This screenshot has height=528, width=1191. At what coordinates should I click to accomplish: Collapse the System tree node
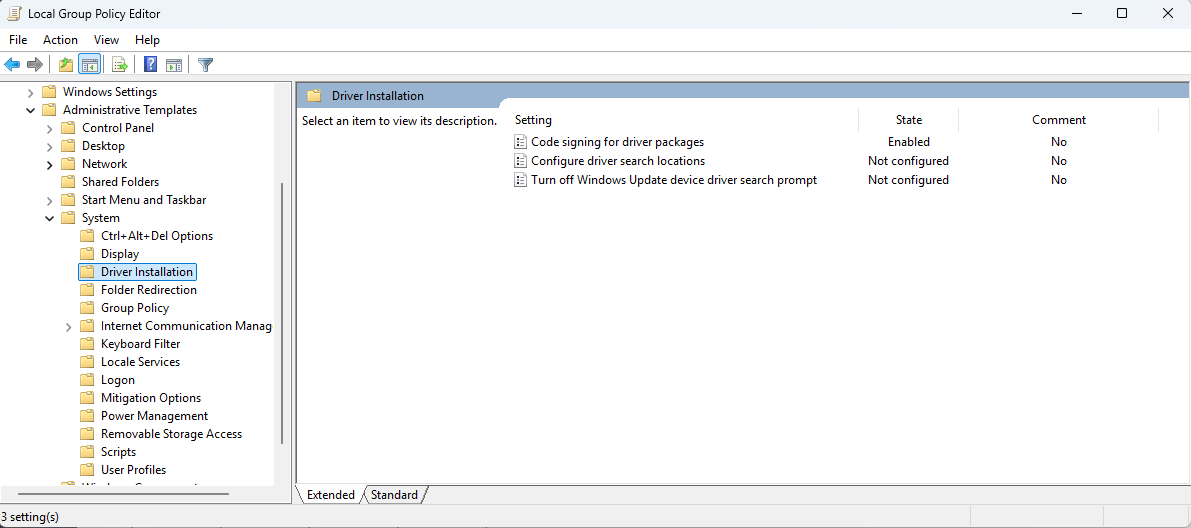pos(49,218)
